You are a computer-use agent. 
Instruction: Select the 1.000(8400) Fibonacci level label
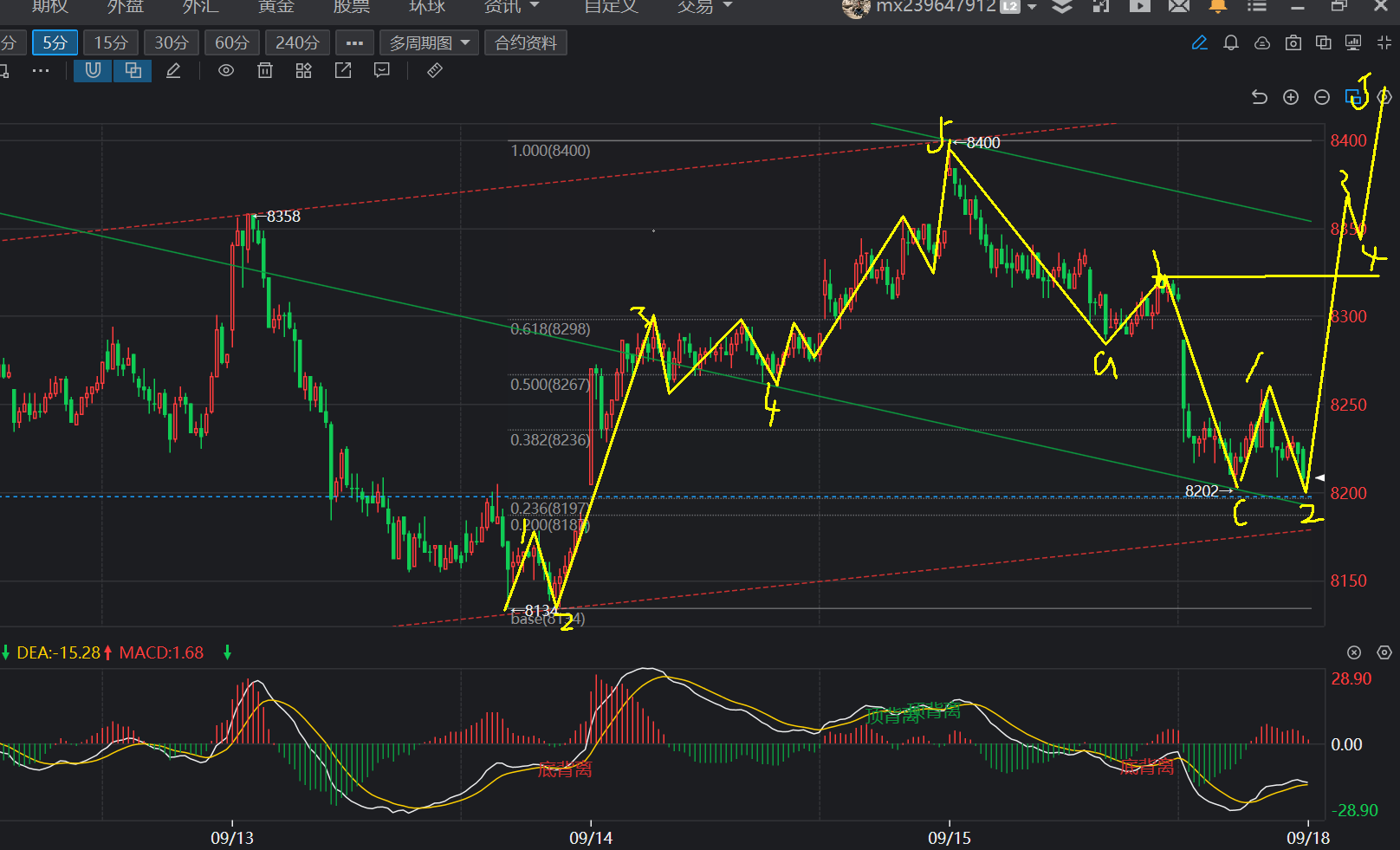point(550,151)
